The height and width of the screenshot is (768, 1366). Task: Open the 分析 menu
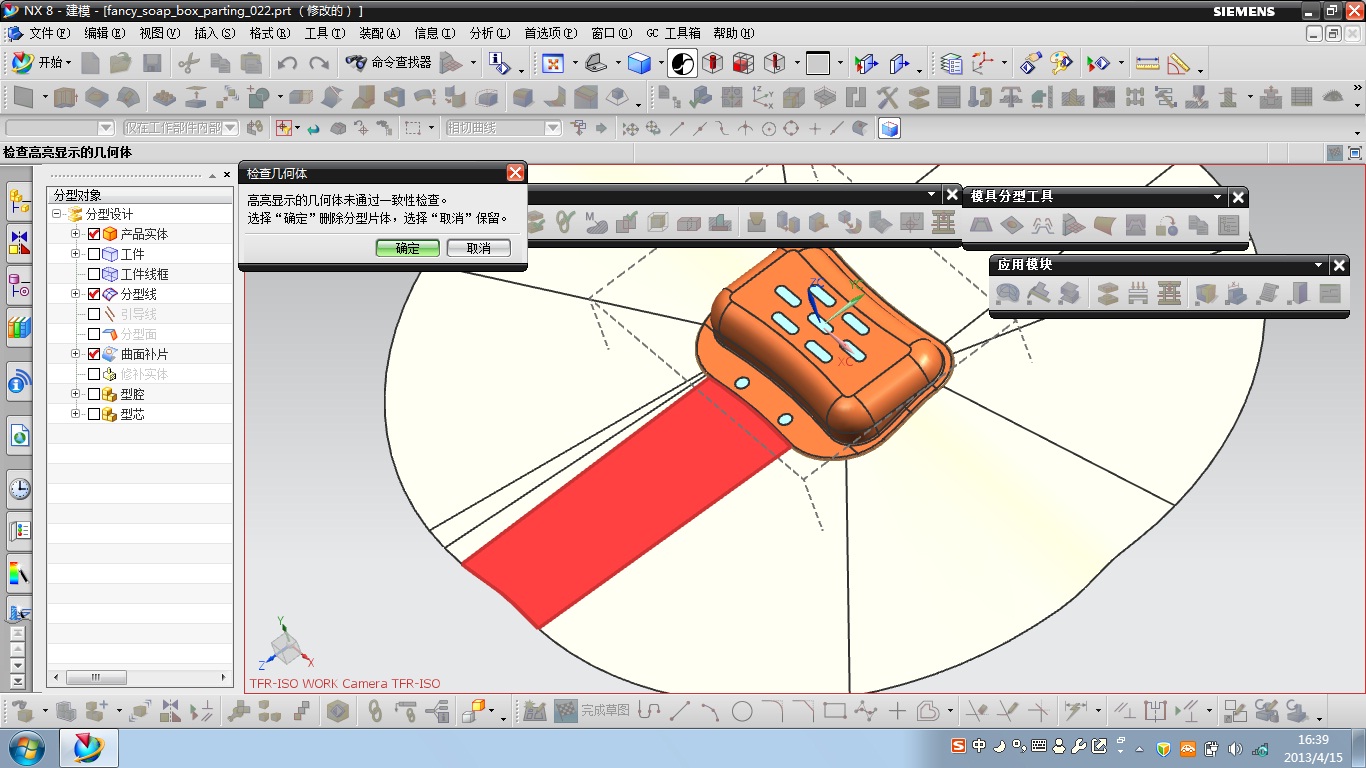[489, 33]
